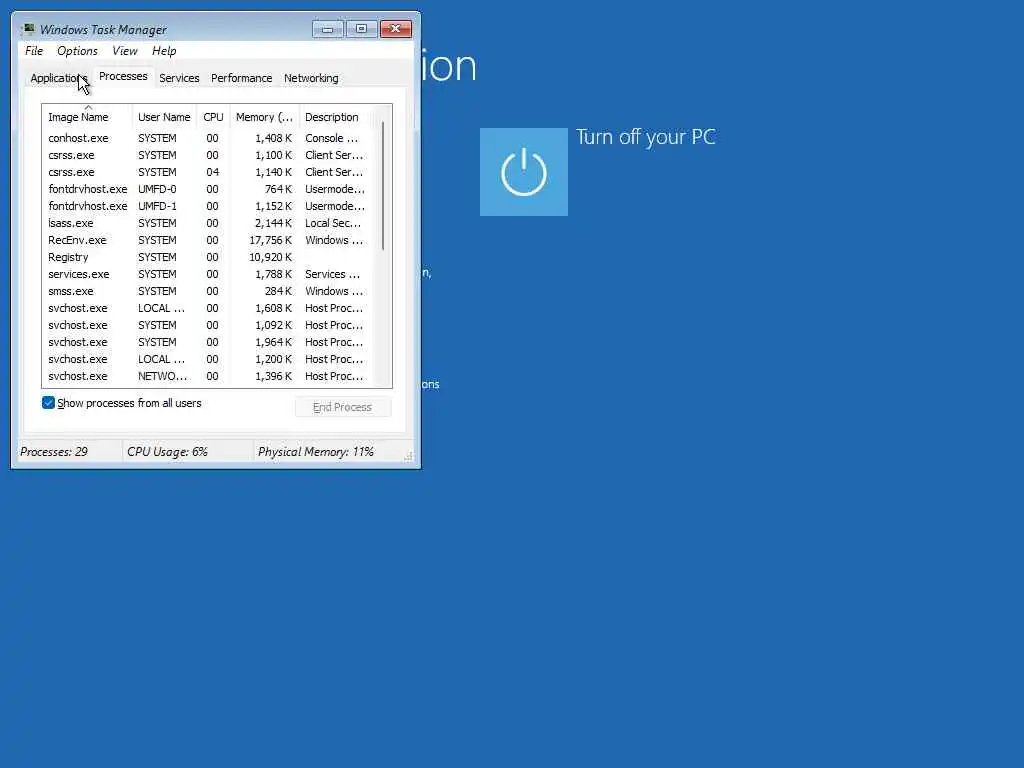Open the Help menu
1024x768 pixels.
point(164,51)
